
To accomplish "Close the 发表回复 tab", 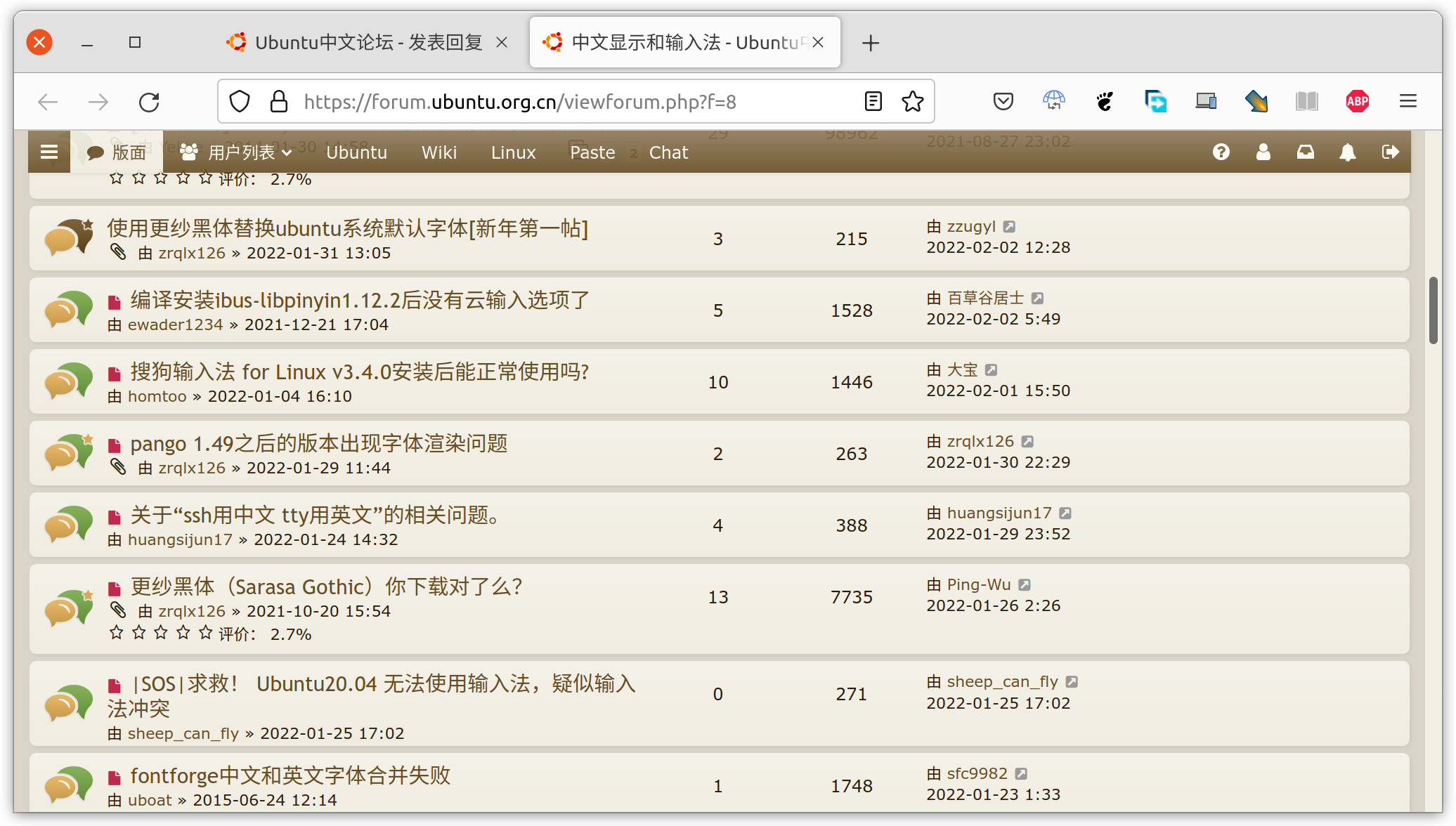I will [x=502, y=43].
